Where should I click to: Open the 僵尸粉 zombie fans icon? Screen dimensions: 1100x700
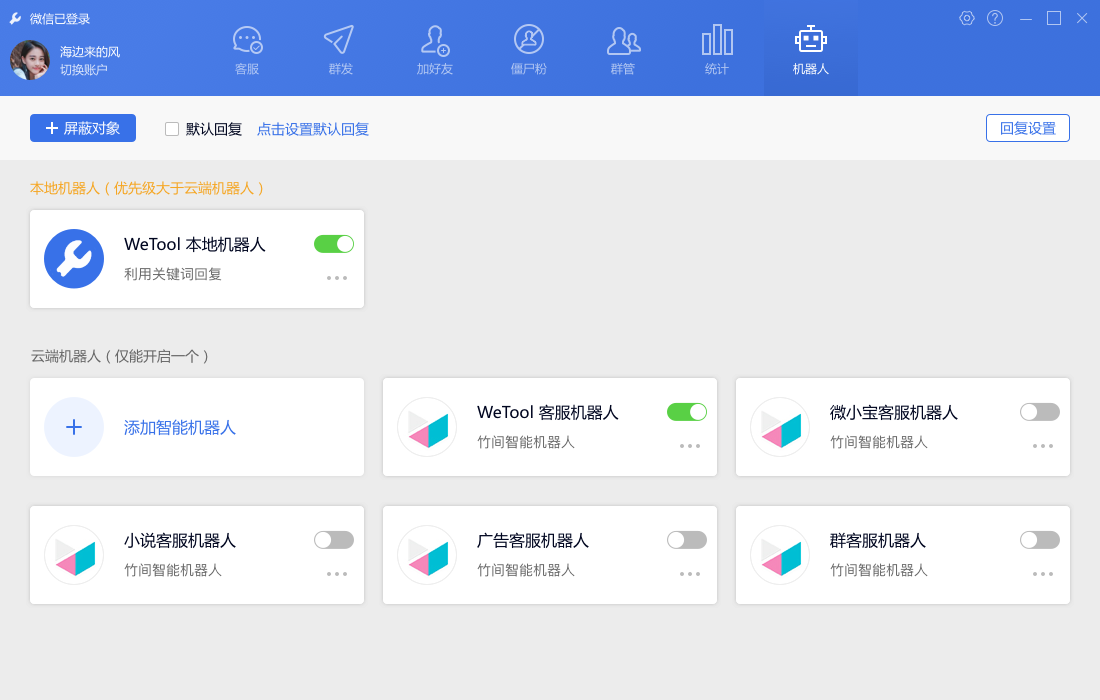529,41
